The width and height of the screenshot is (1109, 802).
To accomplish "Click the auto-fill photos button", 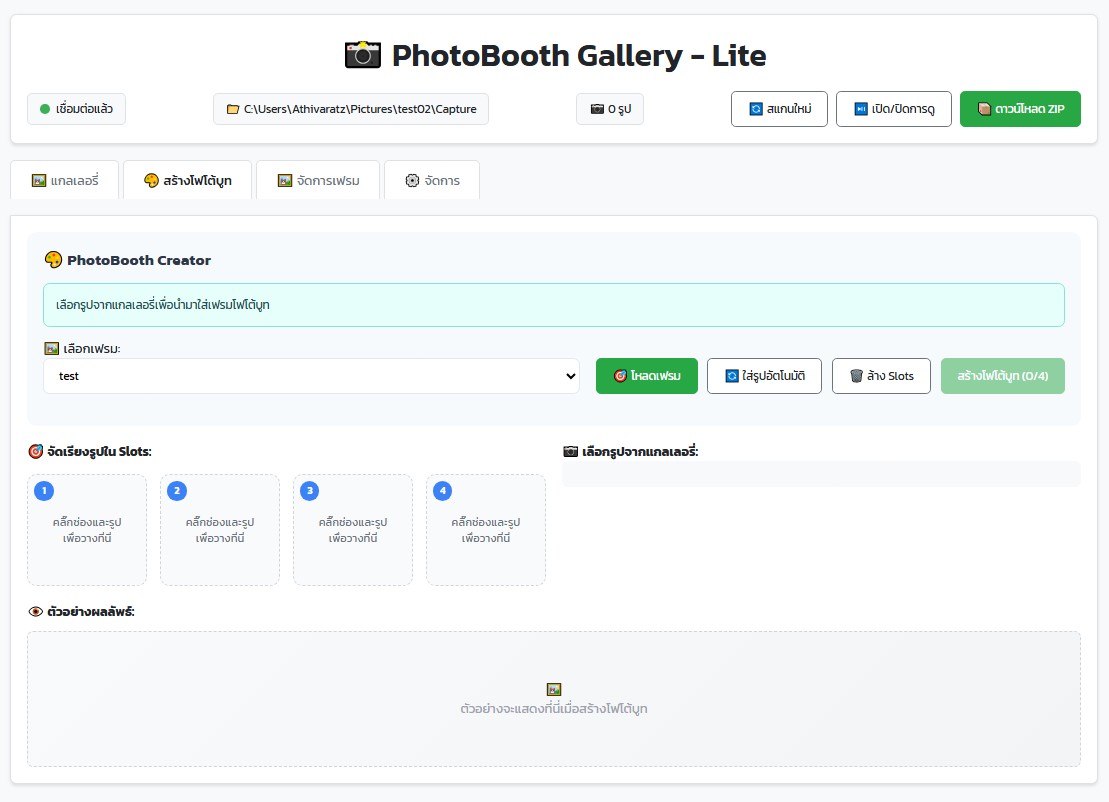I will [765, 376].
